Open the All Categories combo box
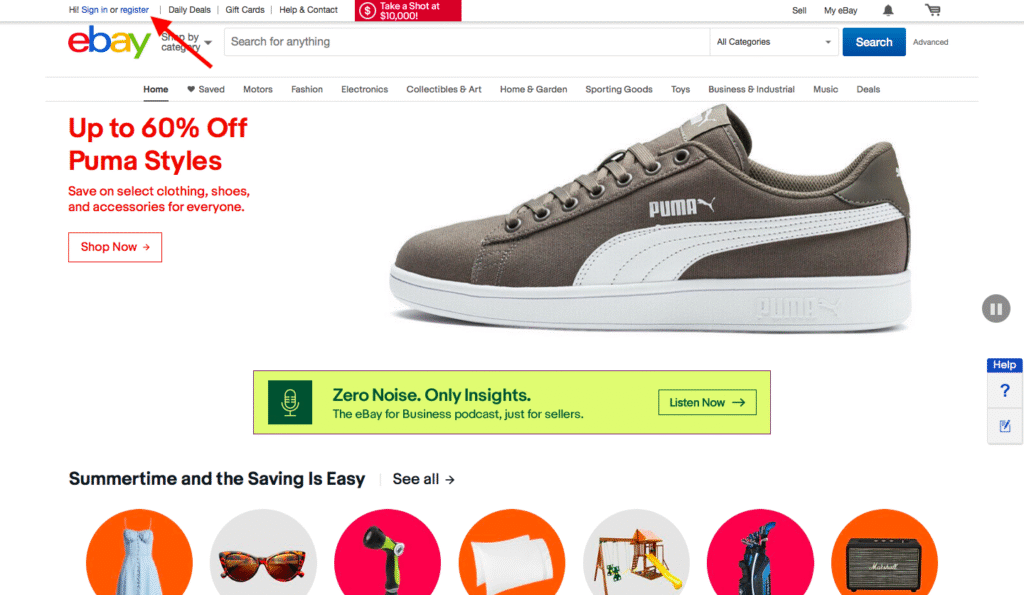The image size is (1024, 595). 774,42
